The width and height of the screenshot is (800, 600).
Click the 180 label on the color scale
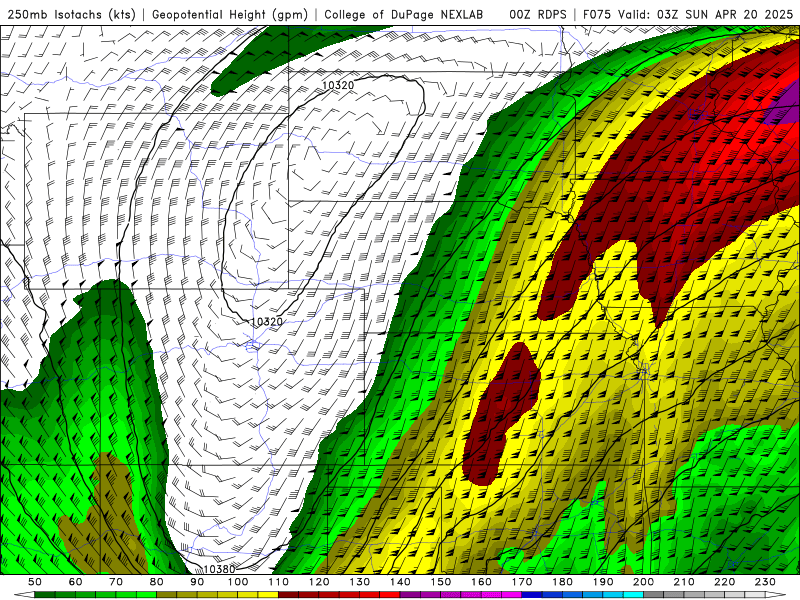coord(563,582)
